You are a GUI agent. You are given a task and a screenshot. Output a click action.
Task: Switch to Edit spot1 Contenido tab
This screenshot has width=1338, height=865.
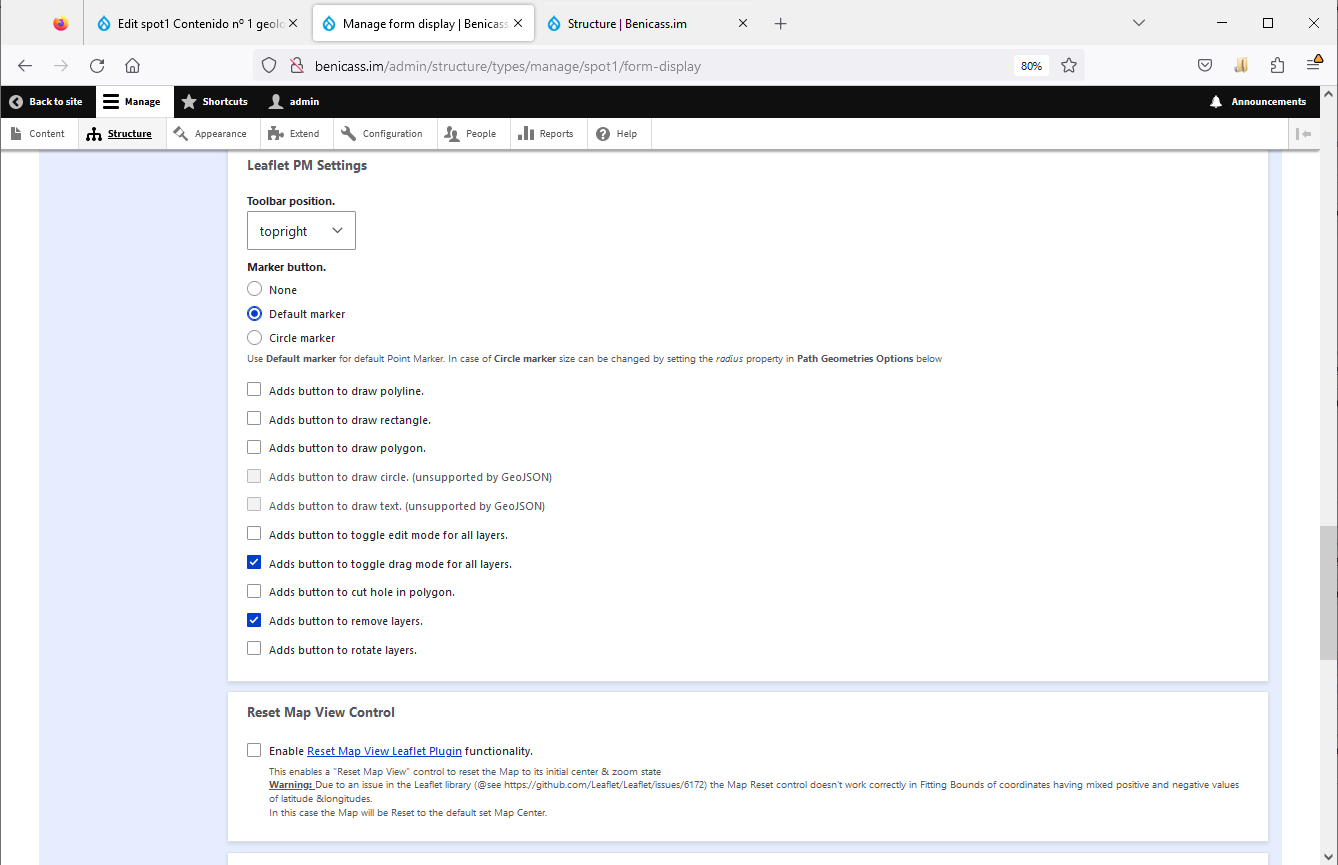pyautogui.click(x=198, y=23)
